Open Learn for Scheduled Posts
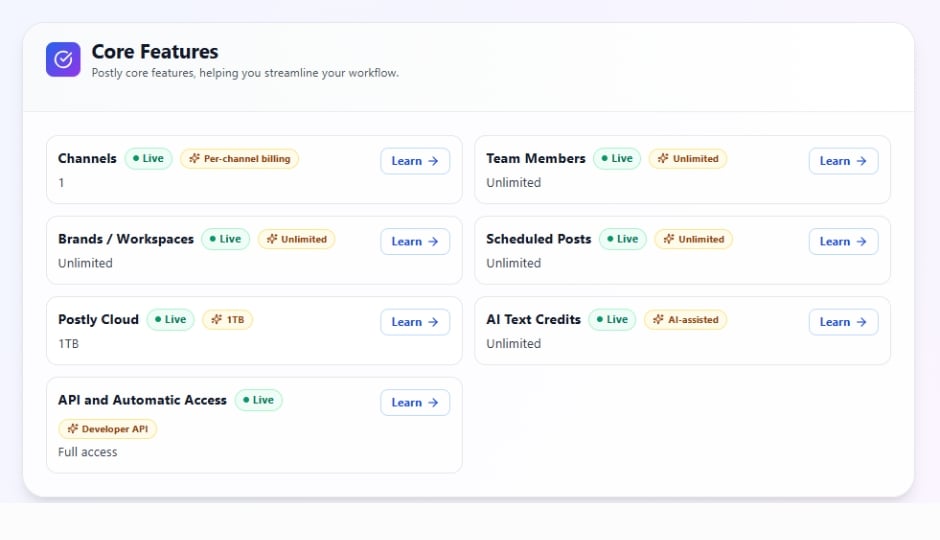Screen dimensions: 940x540 coord(843,242)
